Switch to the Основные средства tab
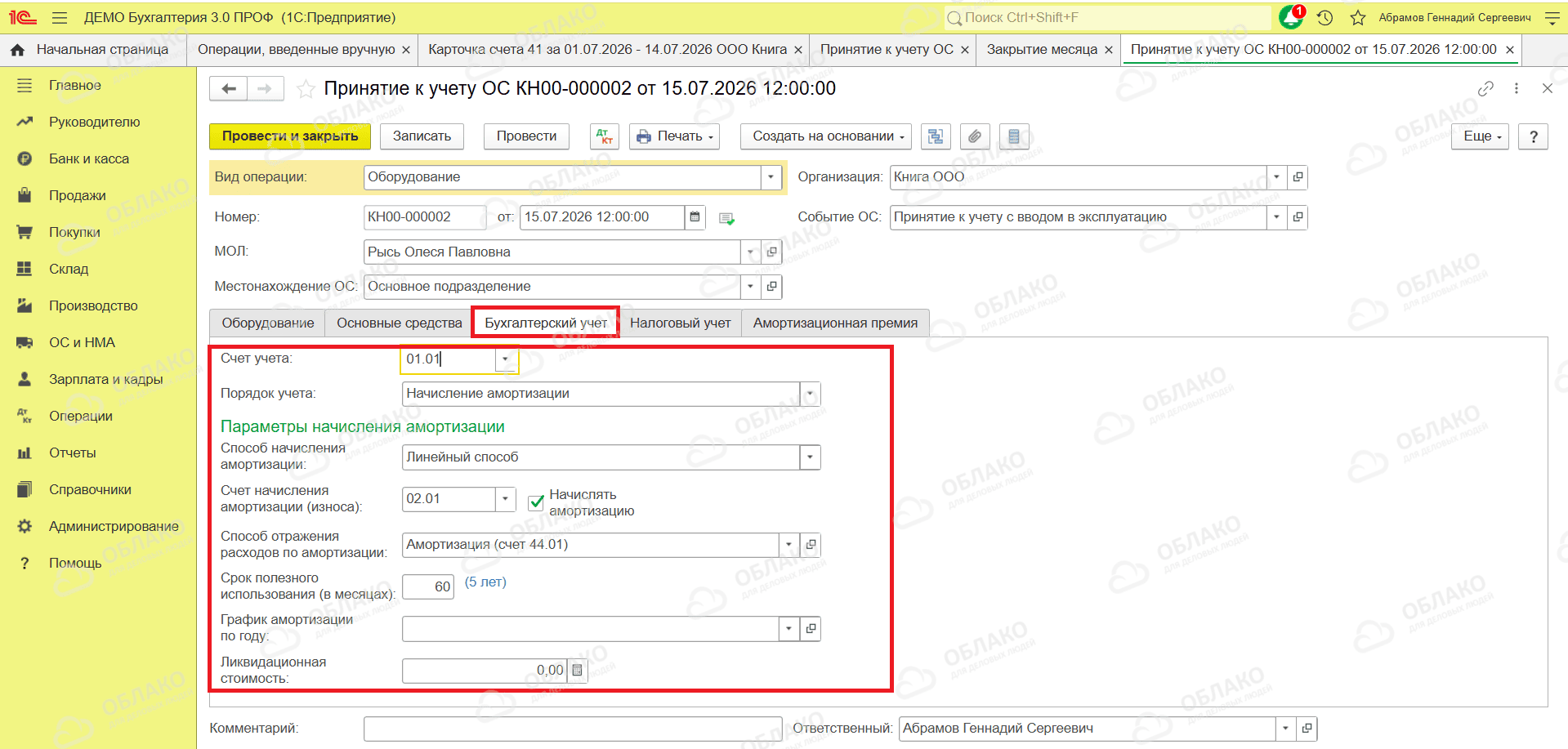The width and height of the screenshot is (1568, 749). [x=400, y=323]
